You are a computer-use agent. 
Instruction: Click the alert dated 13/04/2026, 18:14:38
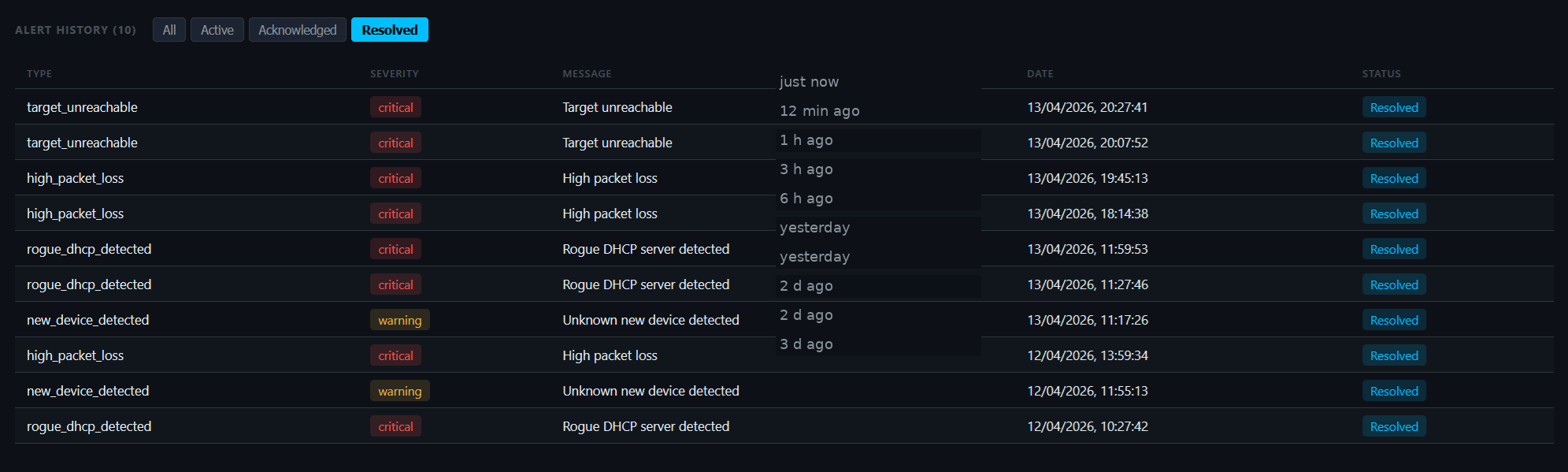1087,214
